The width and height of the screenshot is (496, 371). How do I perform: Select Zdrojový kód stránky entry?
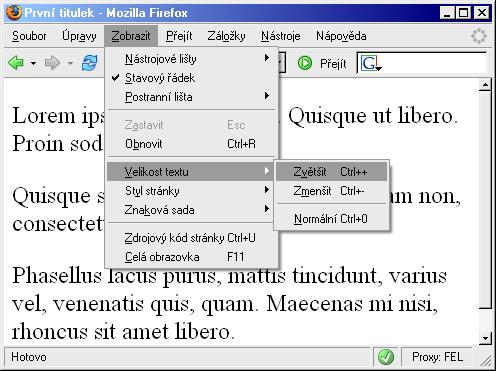pyautogui.click(x=191, y=238)
